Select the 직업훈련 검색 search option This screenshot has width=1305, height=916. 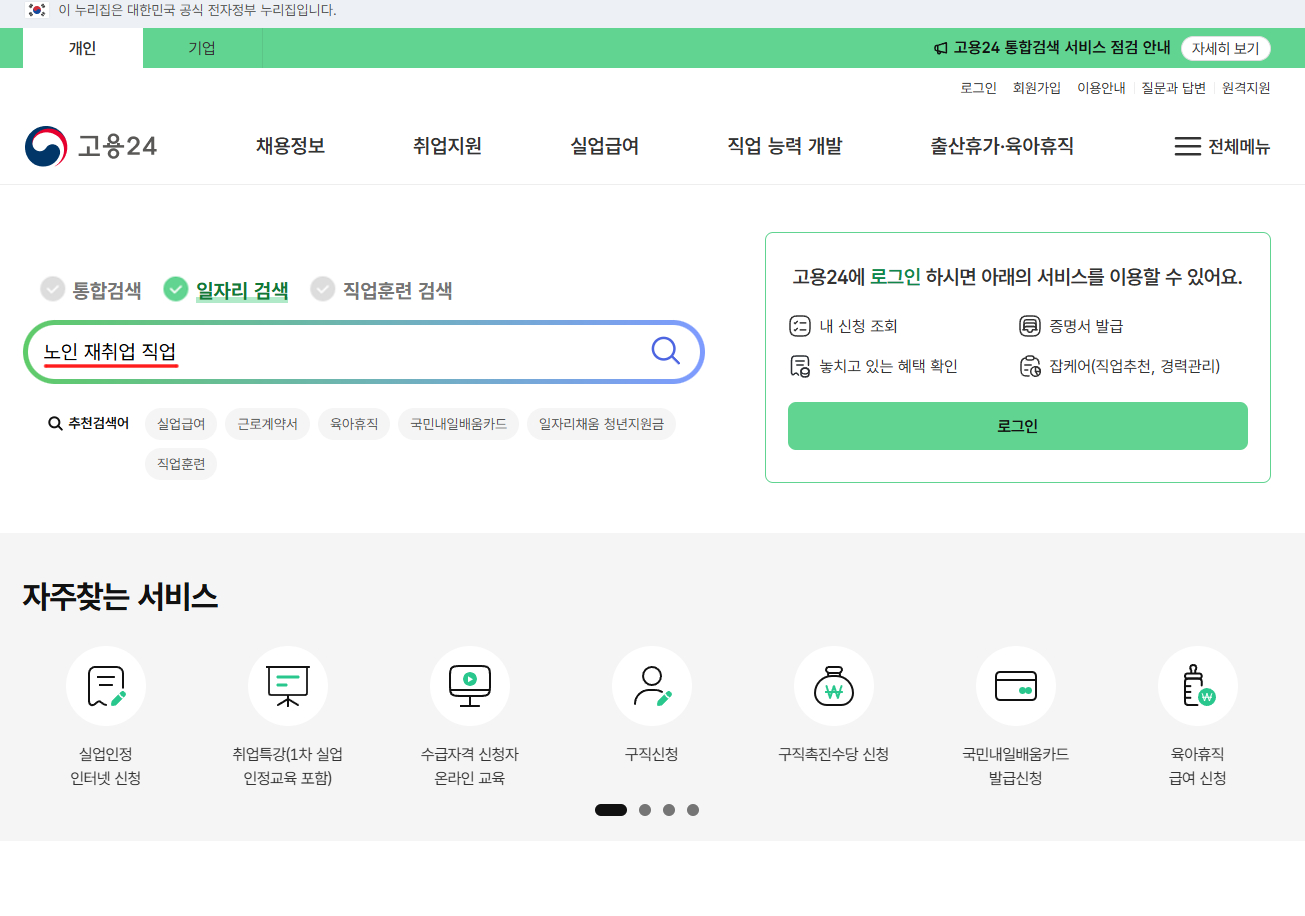381,290
